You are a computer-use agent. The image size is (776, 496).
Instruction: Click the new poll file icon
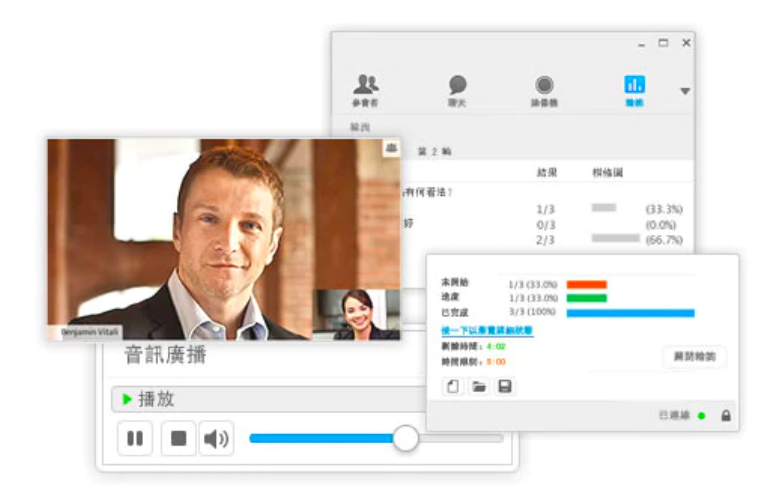click(453, 386)
